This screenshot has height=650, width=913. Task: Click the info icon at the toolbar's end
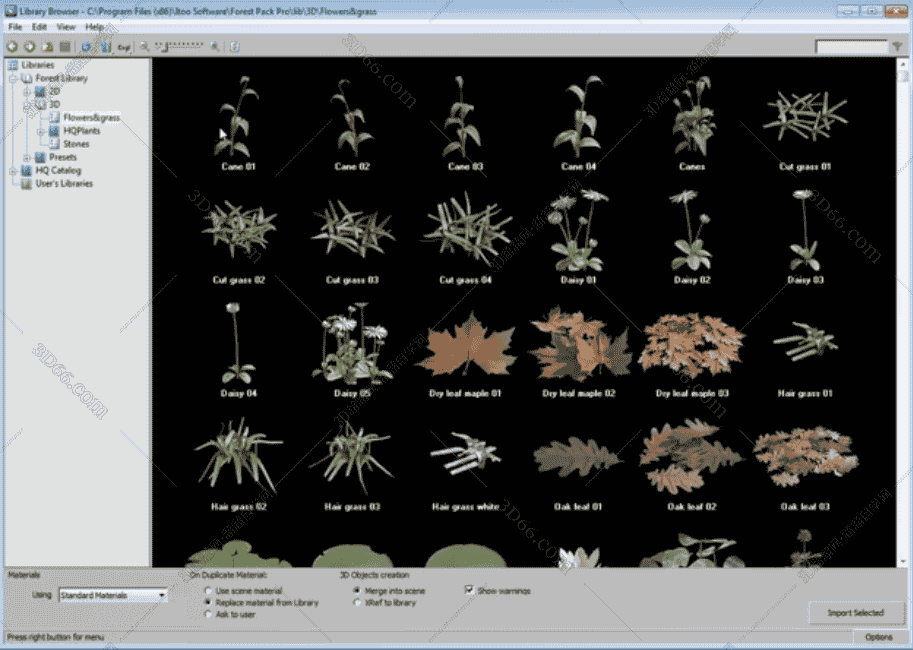click(x=234, y=45)
